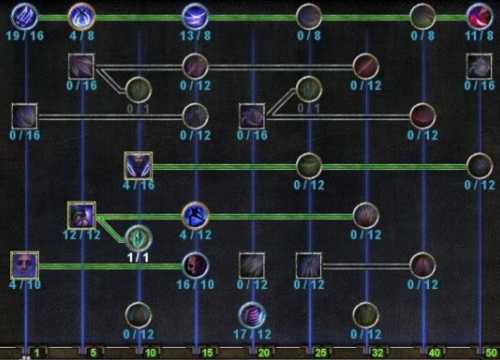The image size is (500, 360).
Task: Select the dimmed 0 / 8 skill in level 25 column
Action: 309,17
